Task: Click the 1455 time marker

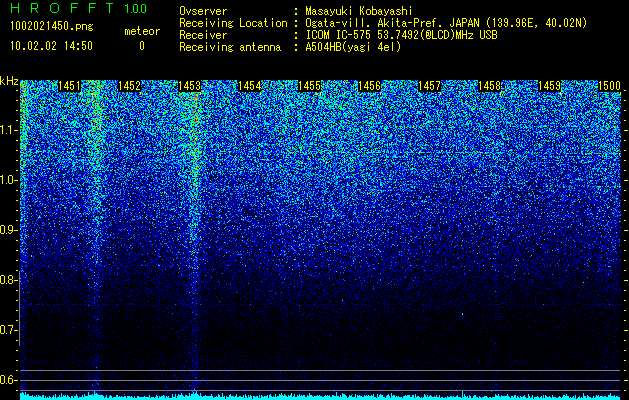Action: [310, 86]
